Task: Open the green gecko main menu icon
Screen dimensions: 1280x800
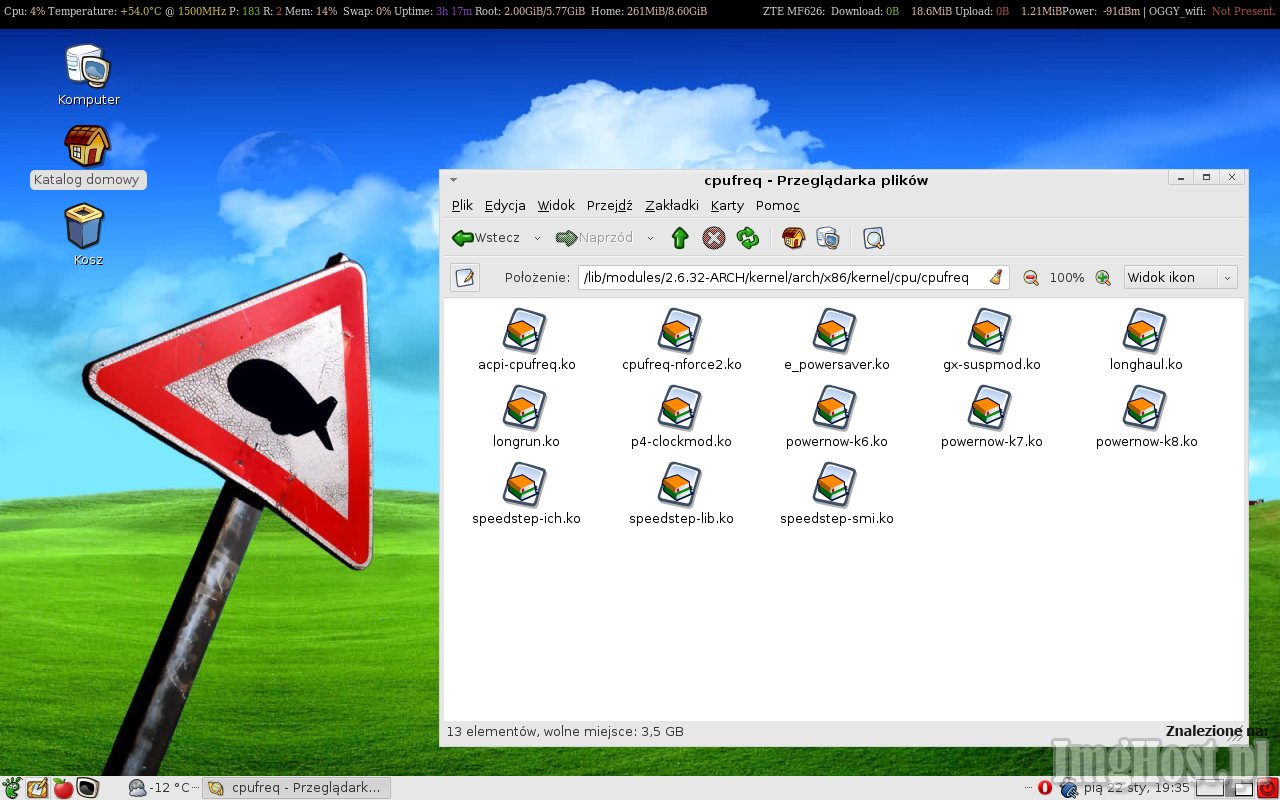Action: (12, 788)
